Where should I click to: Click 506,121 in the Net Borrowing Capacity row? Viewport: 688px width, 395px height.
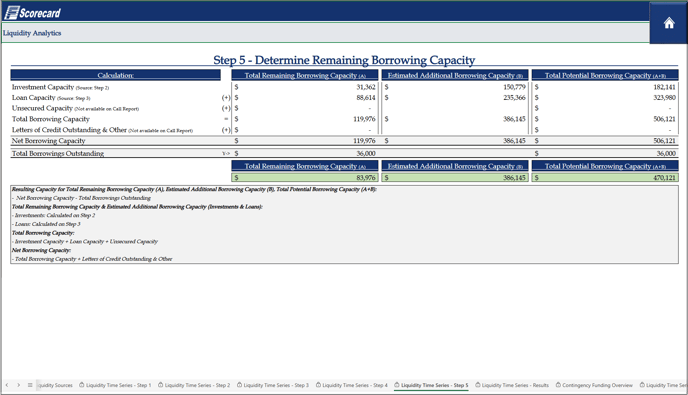664,141
